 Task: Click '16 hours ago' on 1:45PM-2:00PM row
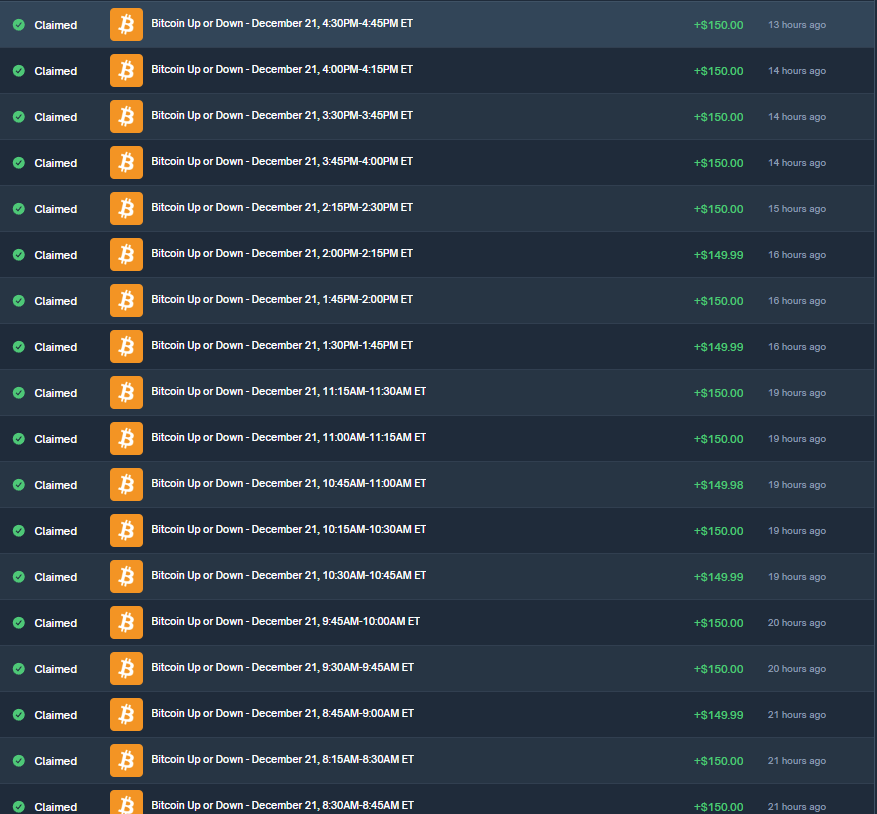797,300
